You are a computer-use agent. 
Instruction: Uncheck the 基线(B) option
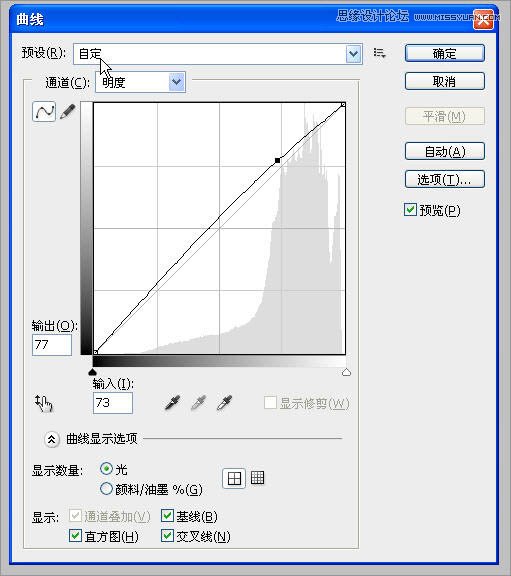167,516
